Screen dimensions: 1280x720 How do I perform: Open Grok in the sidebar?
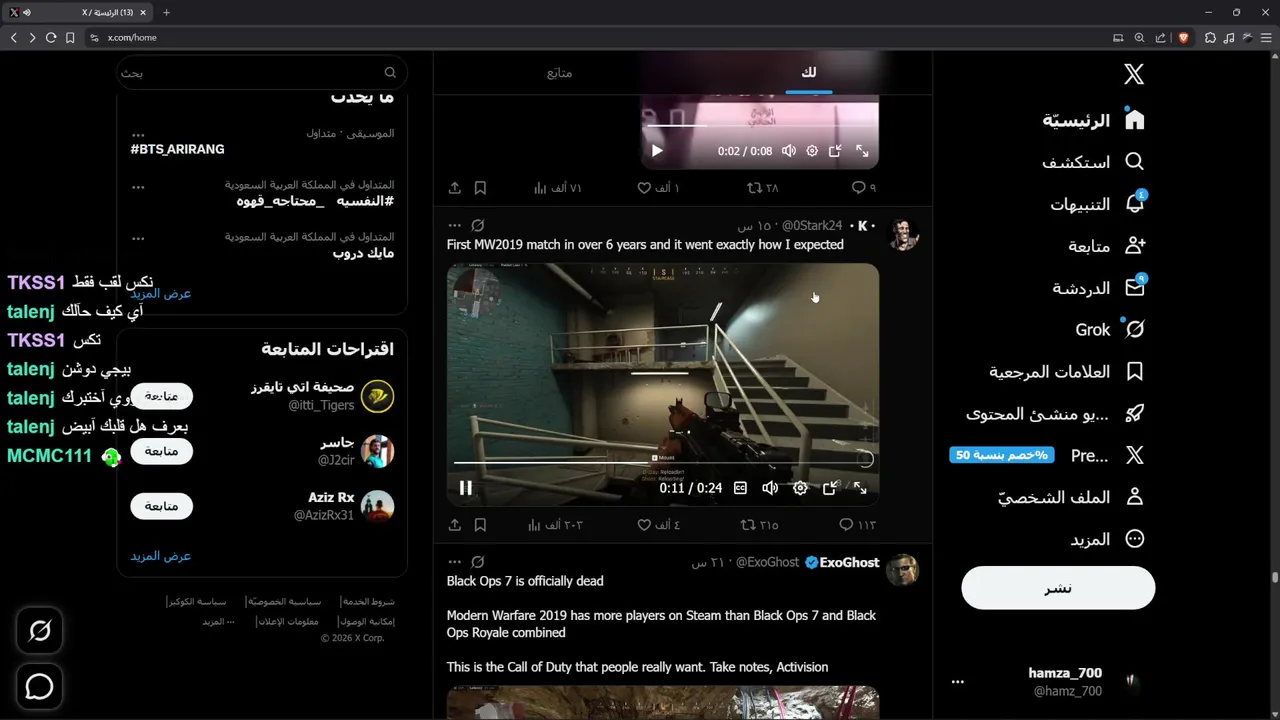(x=1110, y=329)
